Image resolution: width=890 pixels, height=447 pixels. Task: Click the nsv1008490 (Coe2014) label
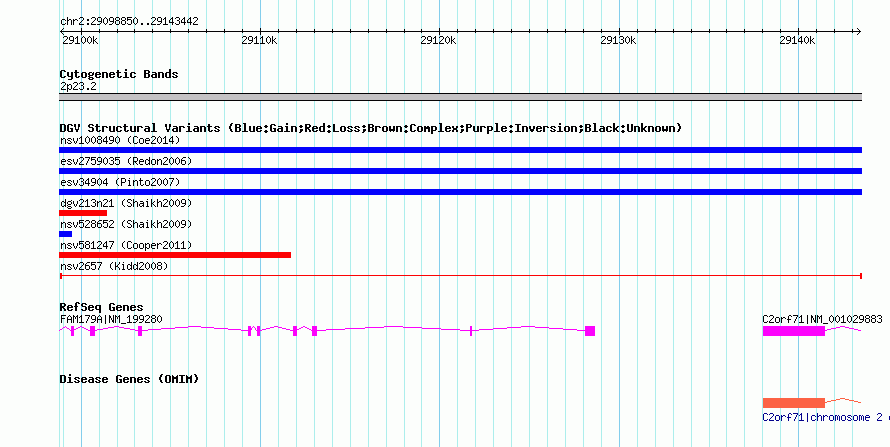pos(120,140)
